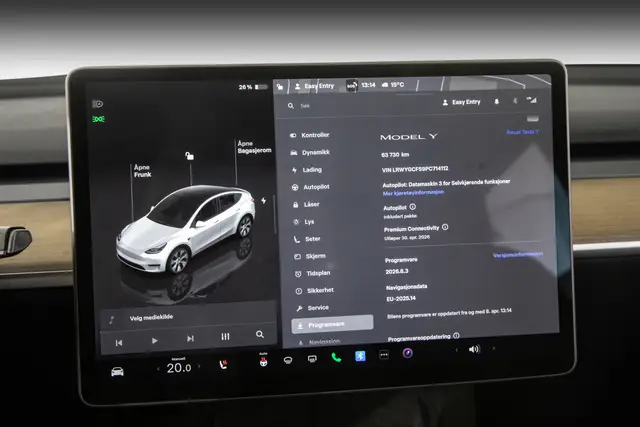Open the Lys settings menu
Image resolution: width=640 pixels, height=427 pixels.
tap(303, 222)
